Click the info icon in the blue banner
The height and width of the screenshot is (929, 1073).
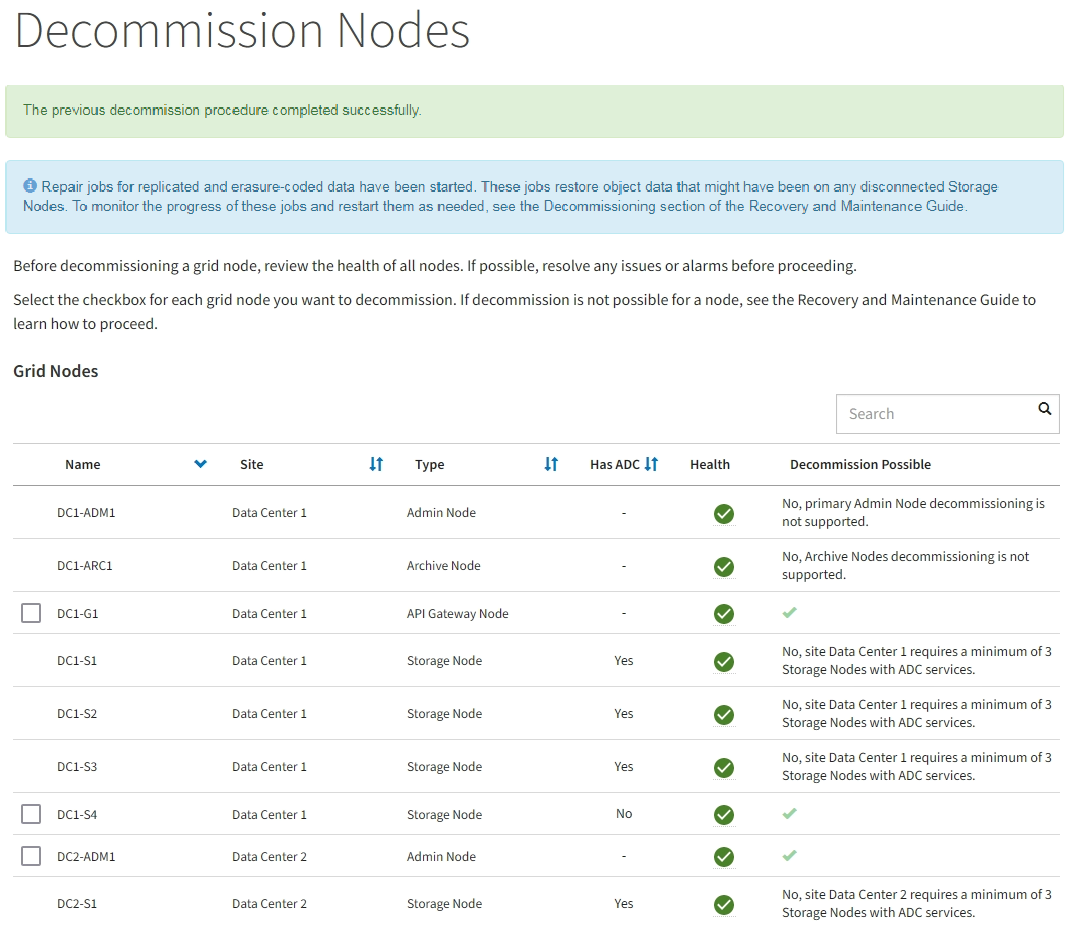[30, 187]
